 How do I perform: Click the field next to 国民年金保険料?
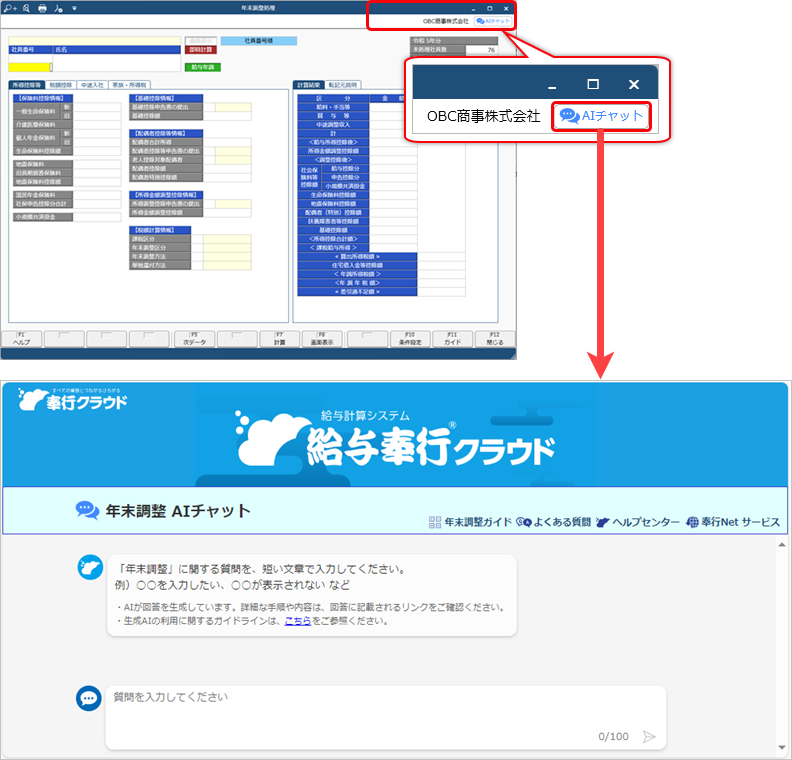coord(97,195)
